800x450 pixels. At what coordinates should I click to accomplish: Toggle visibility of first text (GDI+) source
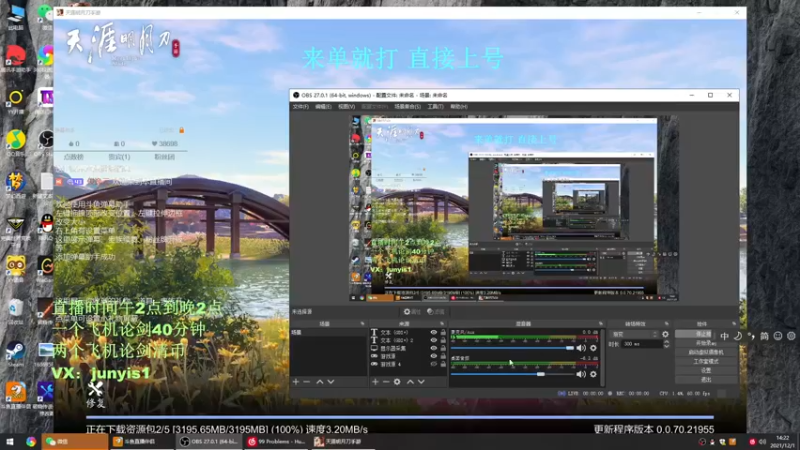(434, 332)
